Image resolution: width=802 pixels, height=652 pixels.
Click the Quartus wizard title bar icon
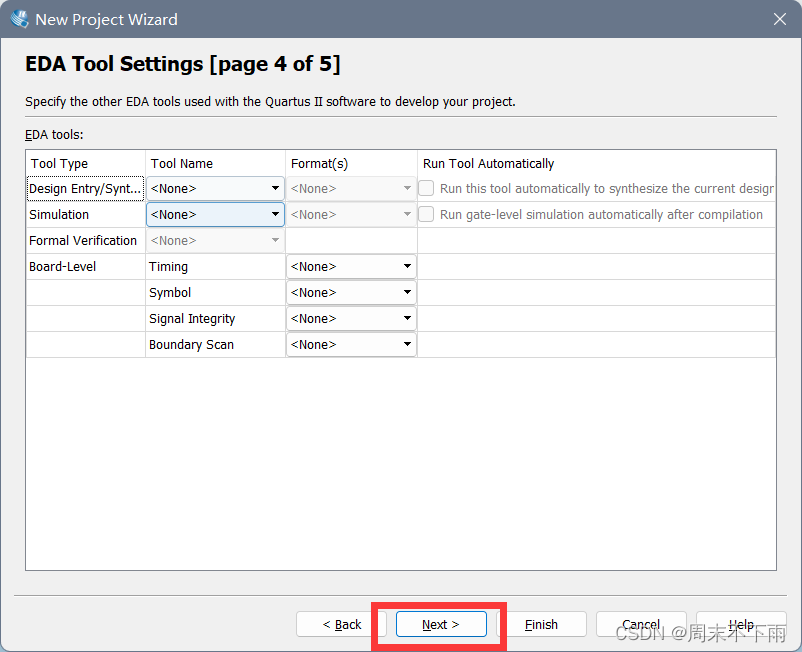[19, 19]
